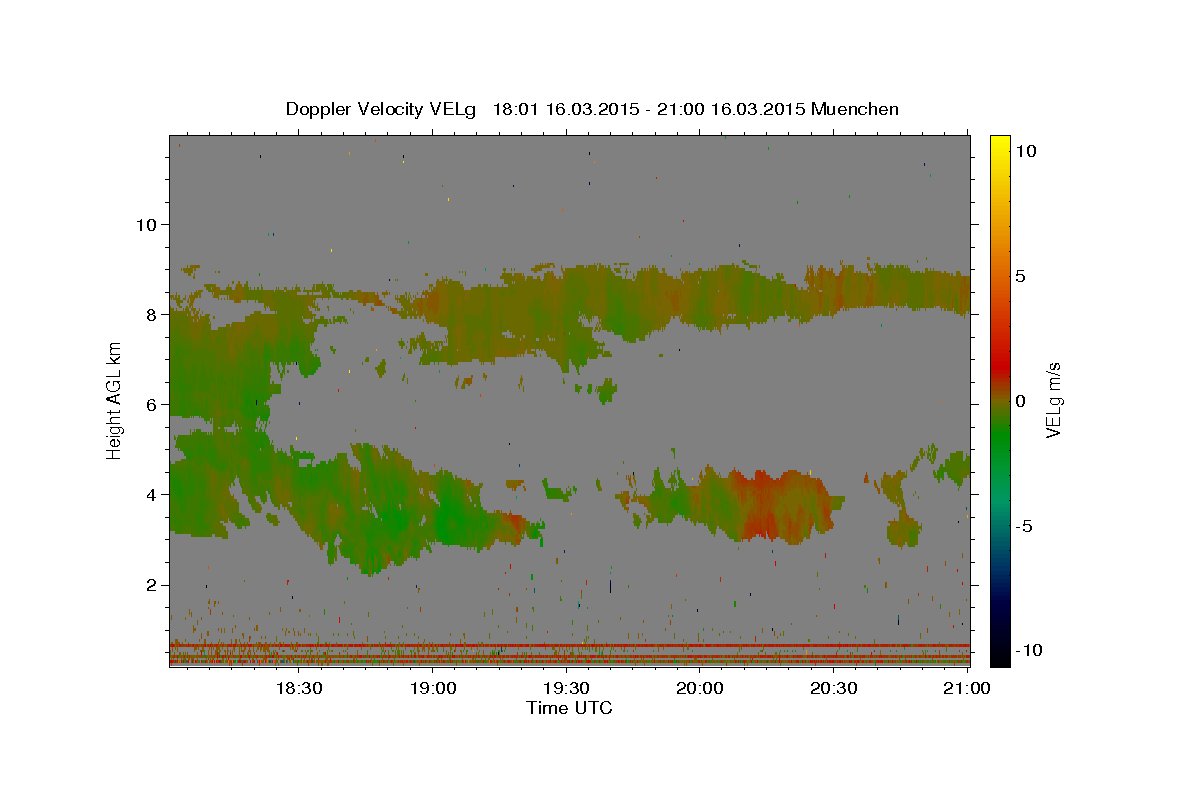Screen dimensions: 1200x800
Task: Click the 18:30 time tick label
Action: point(298,688)
